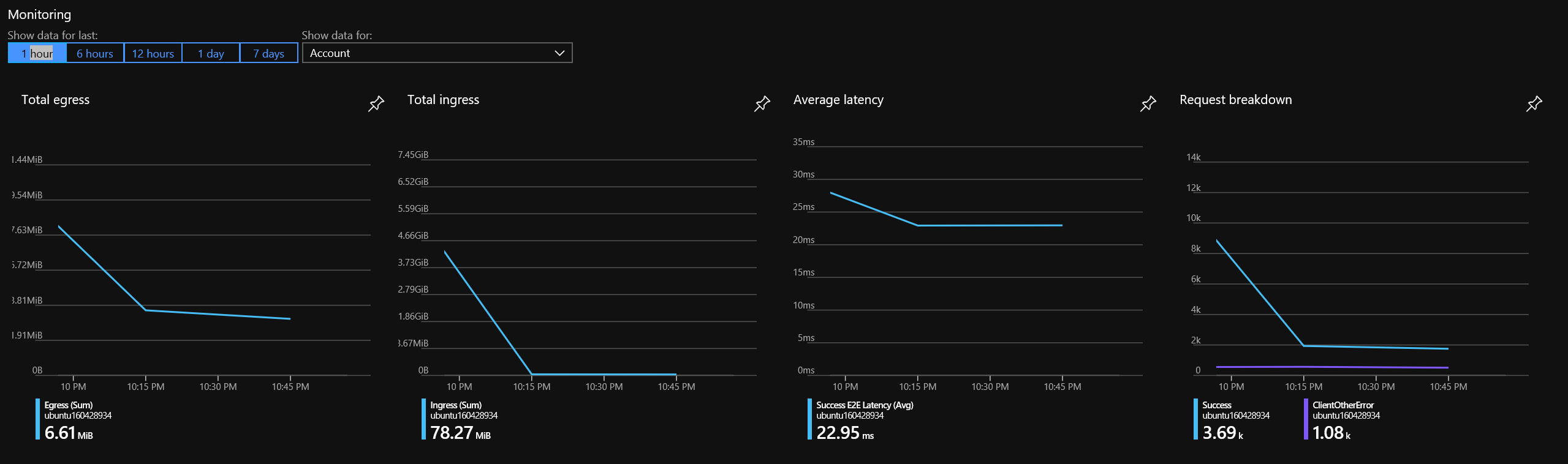Click the Monitoring section heading
The height and width of the screenshot is (464, 1568).
40,14
